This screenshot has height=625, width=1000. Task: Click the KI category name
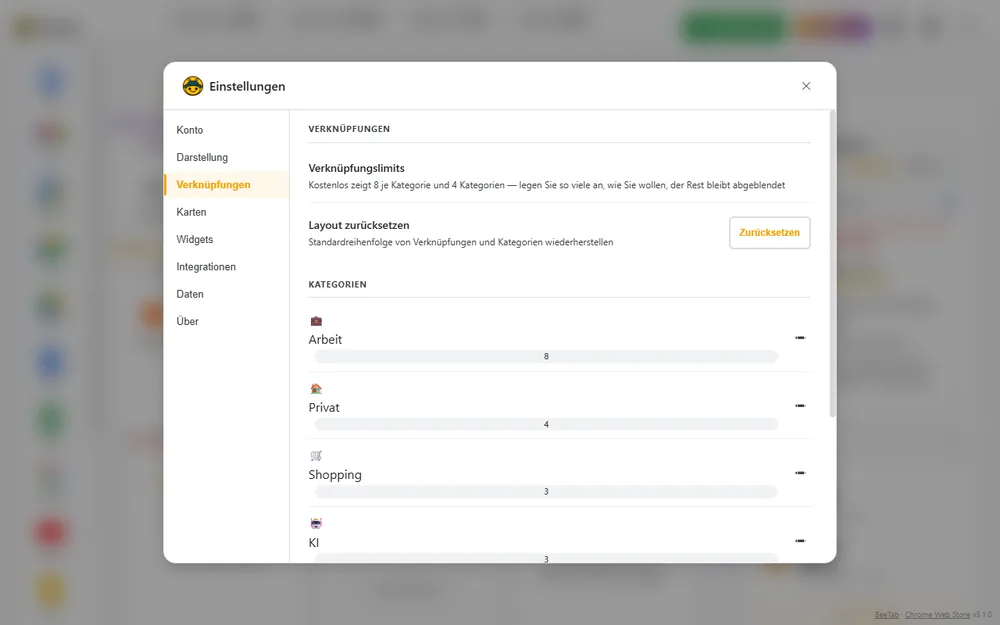(314, 543)
